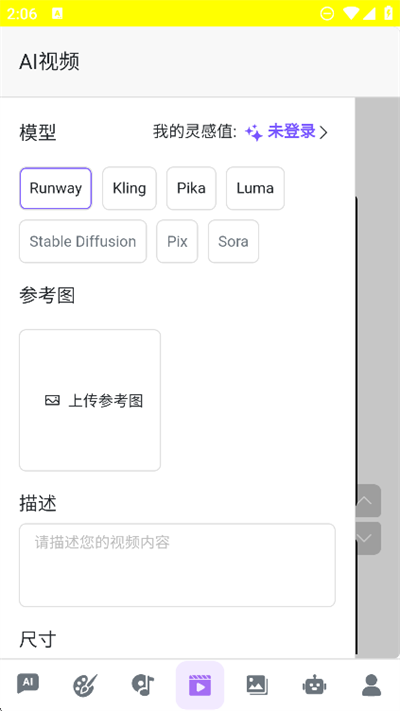Choose the Luma model
This screenshot has width=400, height=711.
pos(255,188)
